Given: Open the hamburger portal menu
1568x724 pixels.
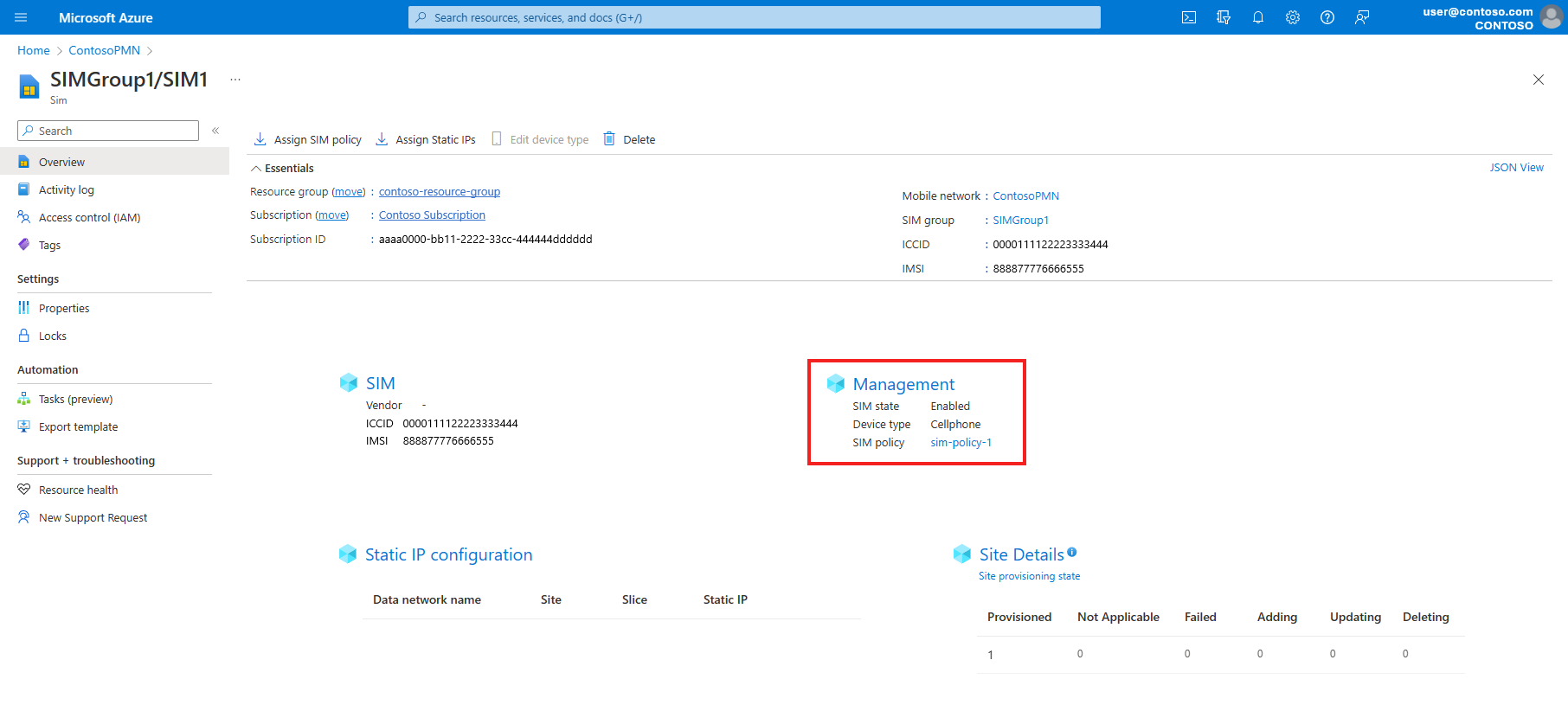Looking at the screenshot, I should click(22, 17).
